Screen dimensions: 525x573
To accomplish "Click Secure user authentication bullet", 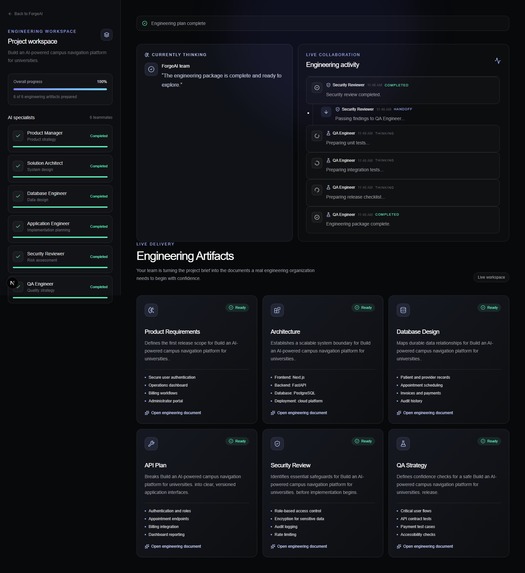I will 172,377.
